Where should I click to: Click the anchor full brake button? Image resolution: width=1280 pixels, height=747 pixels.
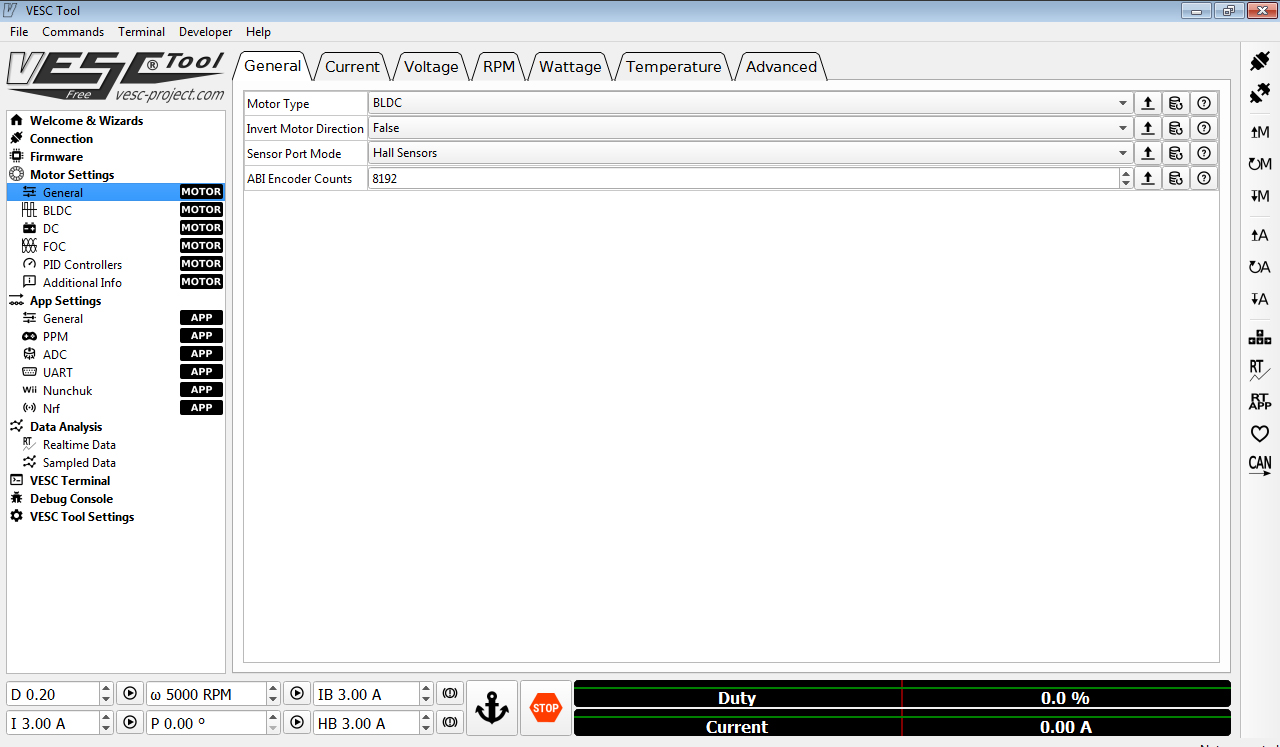(492, 708)
